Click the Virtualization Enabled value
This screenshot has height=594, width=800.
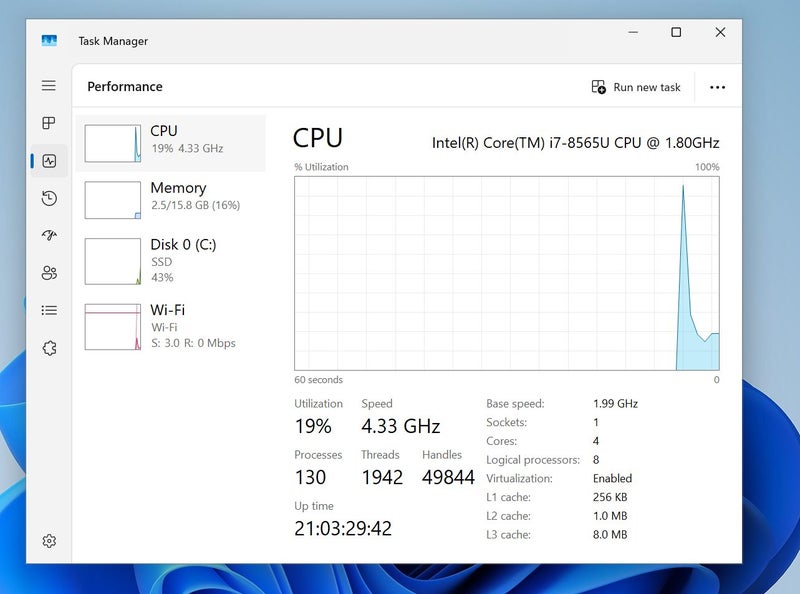612,479
